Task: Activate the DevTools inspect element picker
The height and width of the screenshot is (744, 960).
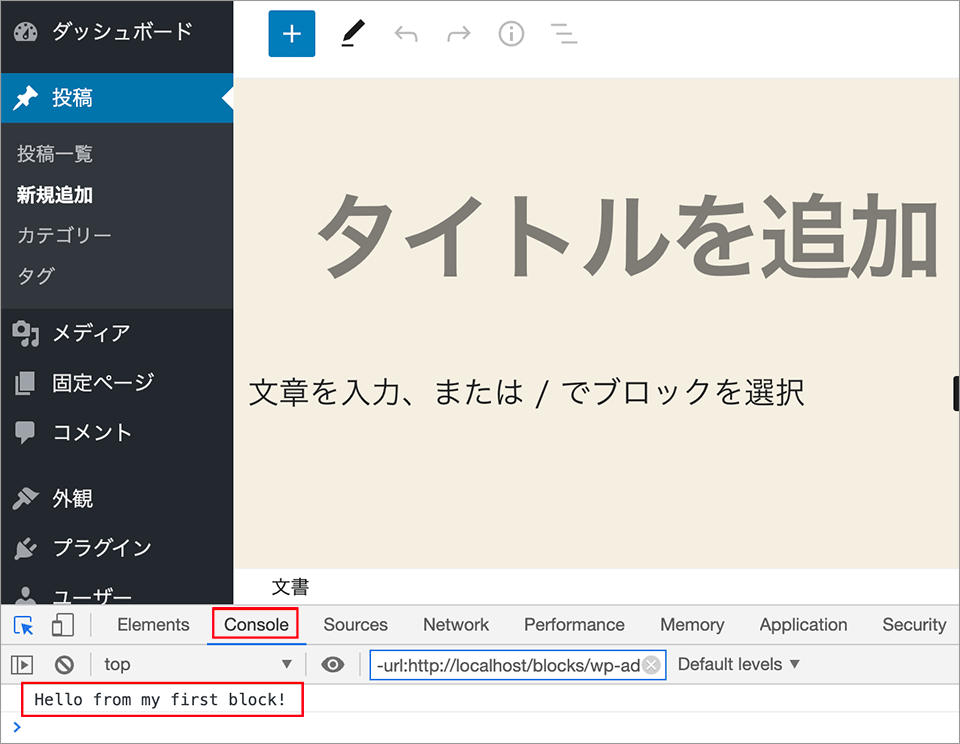Action: (23, 625)
